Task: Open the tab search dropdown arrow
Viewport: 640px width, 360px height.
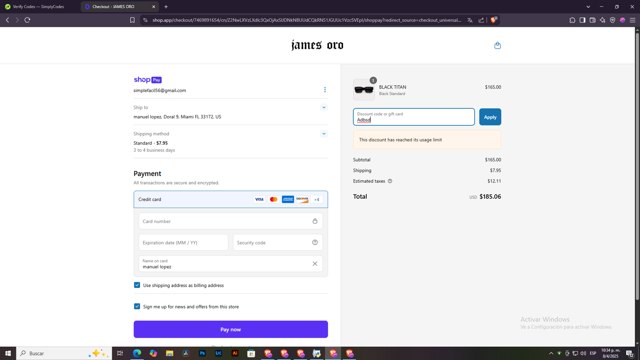Action: click(588, 7)
